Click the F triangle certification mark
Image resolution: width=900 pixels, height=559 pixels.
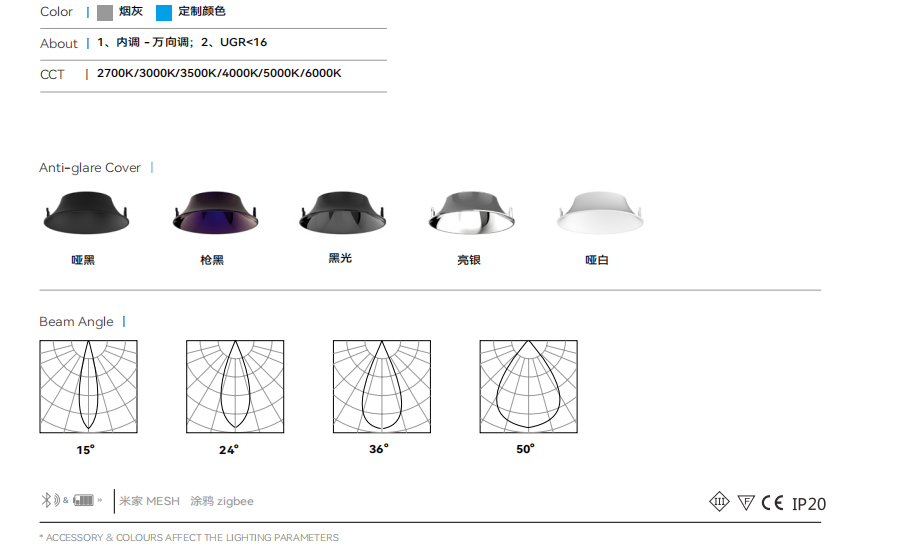pos(746,503)
